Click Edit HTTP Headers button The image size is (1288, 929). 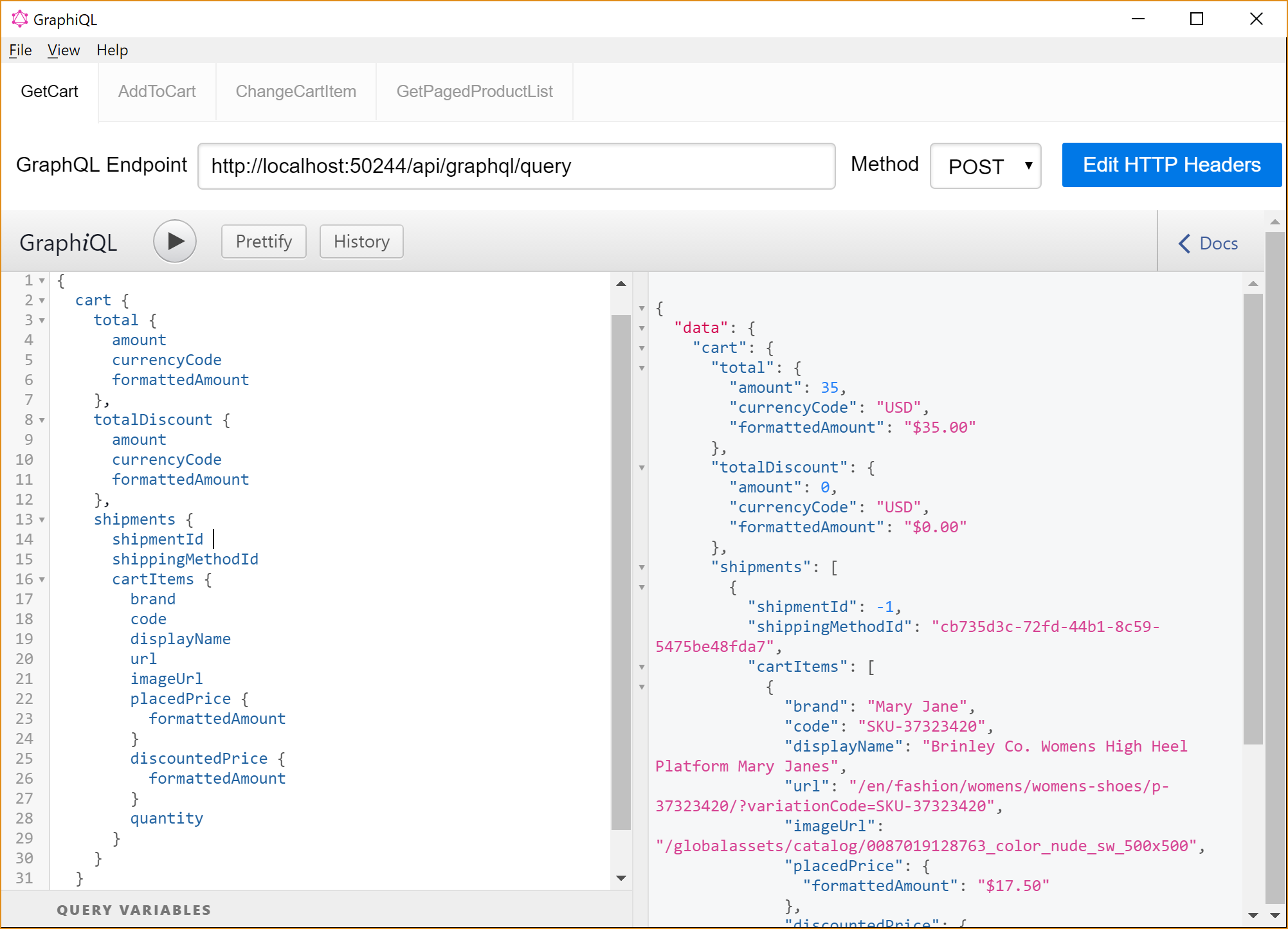(1172, 165)
